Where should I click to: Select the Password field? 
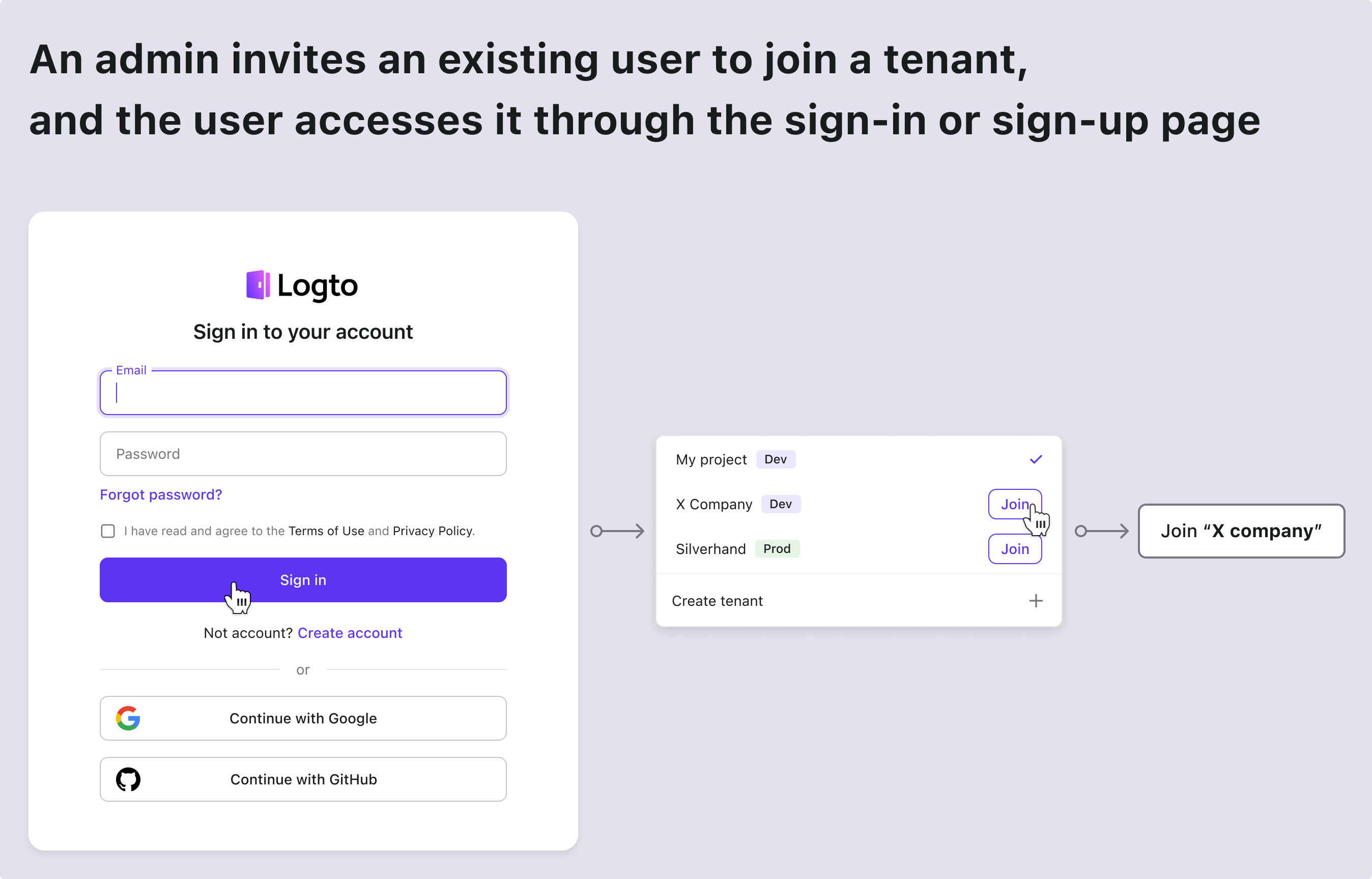tap(303, 454)
